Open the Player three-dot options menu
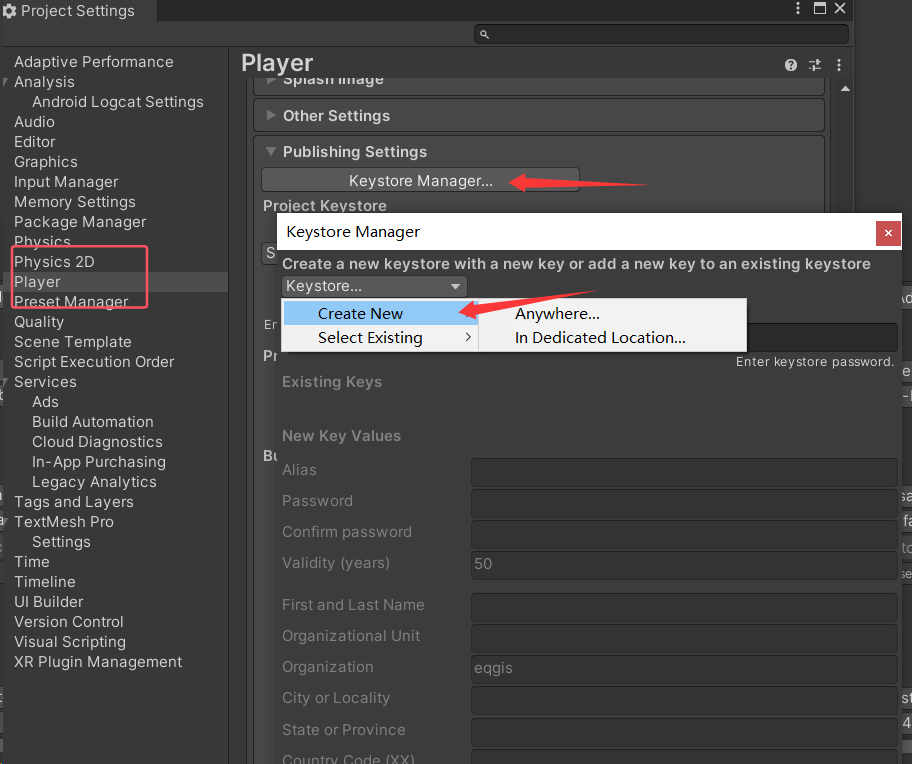The width and height of the screenshot is (912, 764). 838,65
